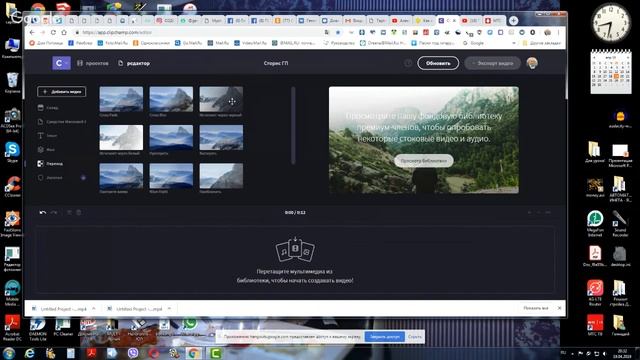
Task: Open the CCleaner desktop shortcut
Action: [12, 187]
